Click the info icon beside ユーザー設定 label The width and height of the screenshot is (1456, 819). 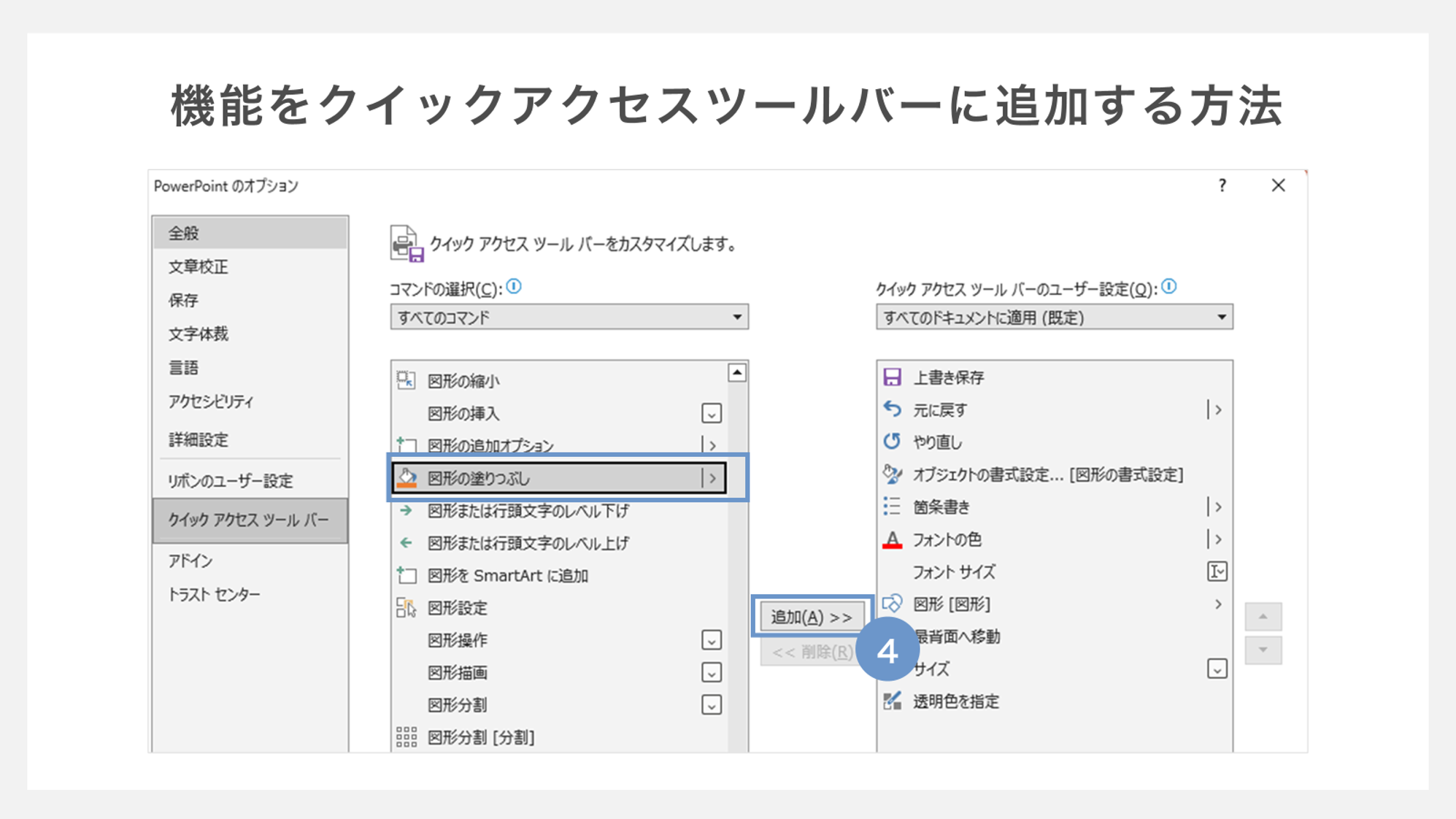(x=1169, y=287)
